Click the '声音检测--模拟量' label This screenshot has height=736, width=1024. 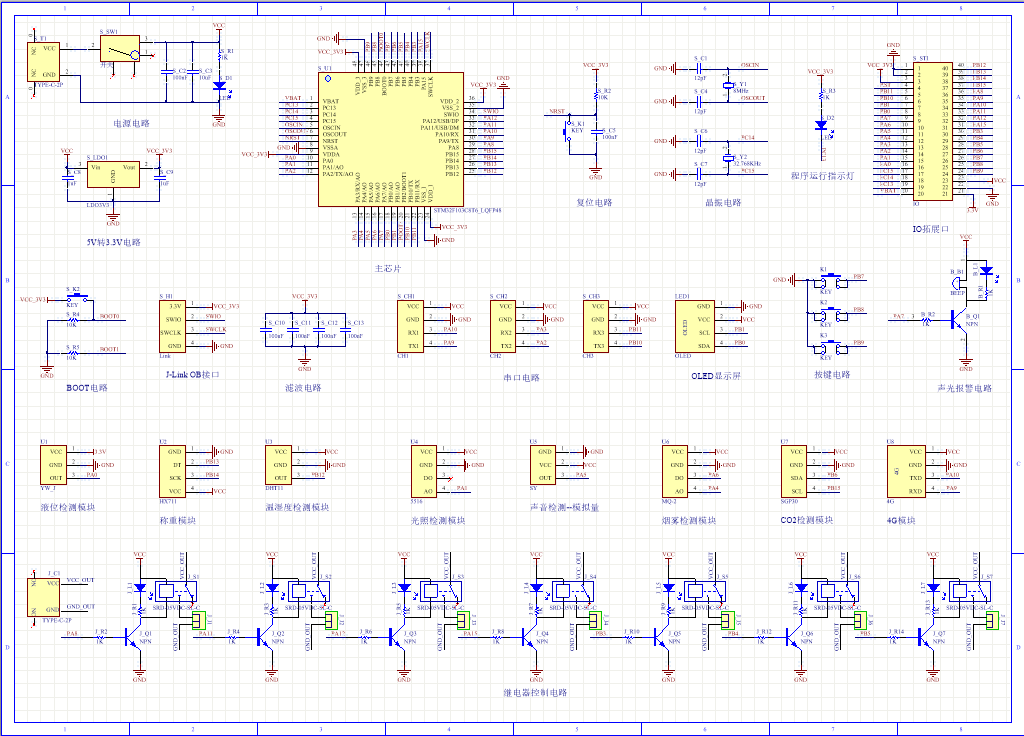pos(565,507)
